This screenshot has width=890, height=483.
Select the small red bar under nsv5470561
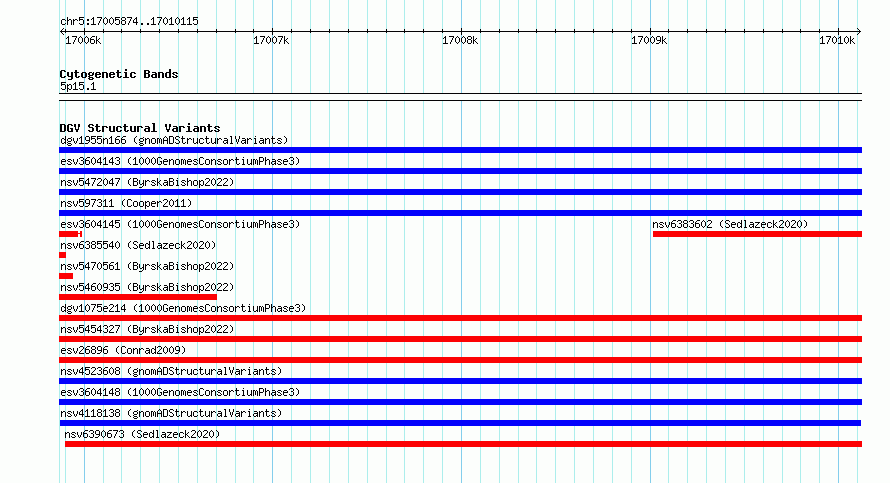(x=66, y=276)
